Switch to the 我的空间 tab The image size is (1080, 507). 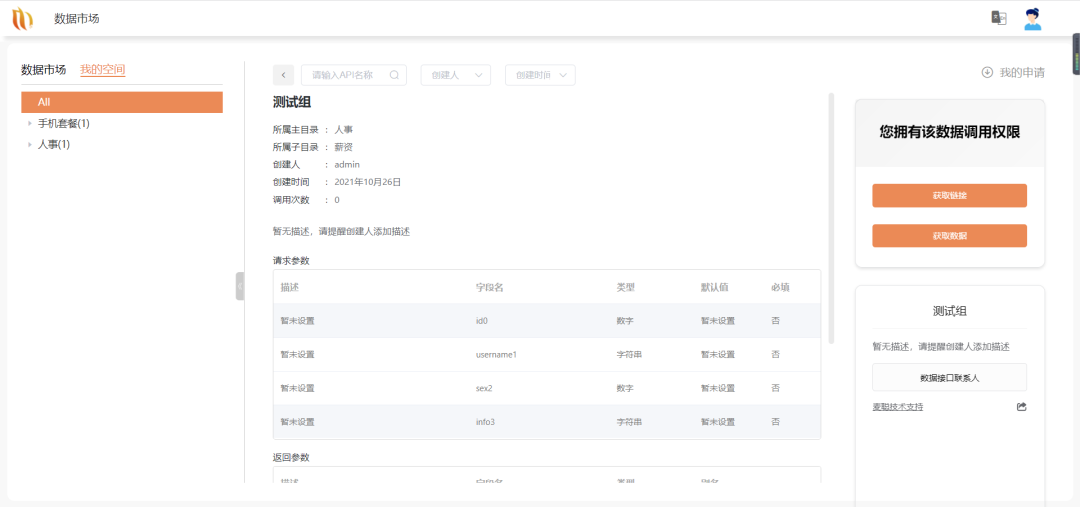[x=103, y=70]
